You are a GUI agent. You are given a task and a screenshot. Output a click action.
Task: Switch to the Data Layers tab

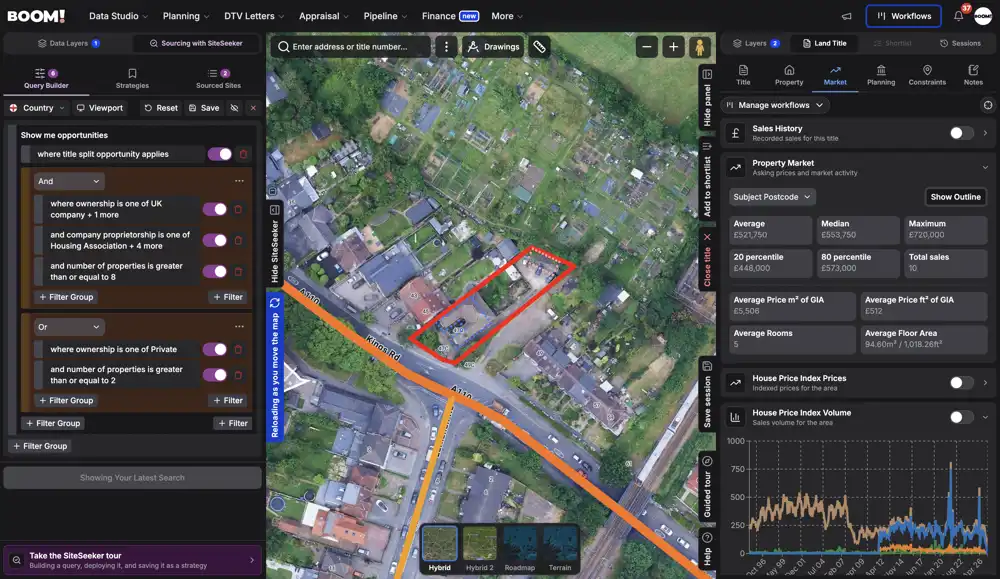point(68,43)
